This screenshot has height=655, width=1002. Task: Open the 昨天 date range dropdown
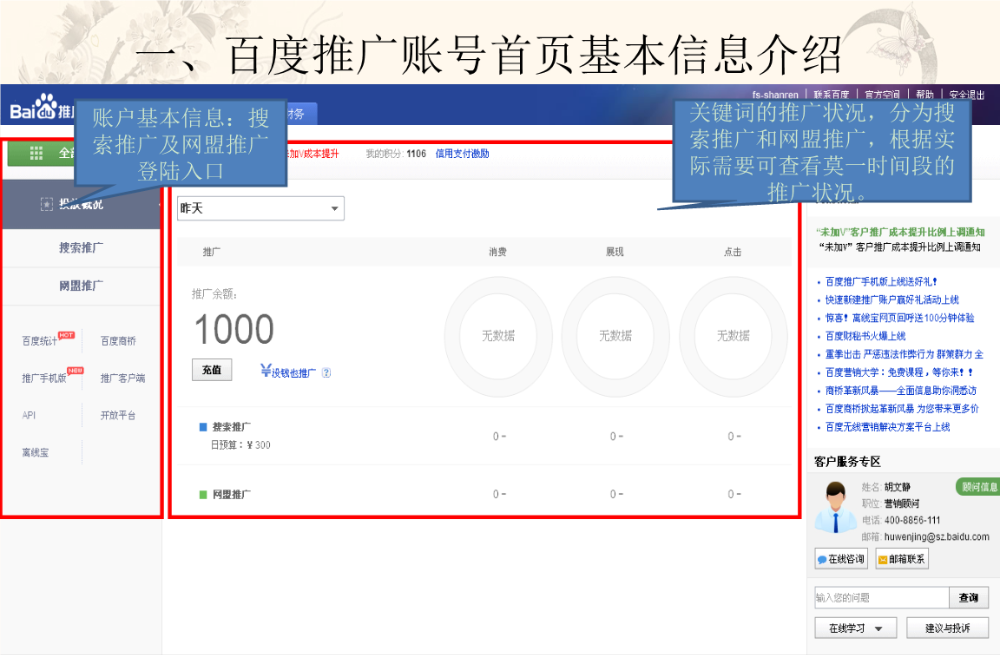[x=261, y=208]
